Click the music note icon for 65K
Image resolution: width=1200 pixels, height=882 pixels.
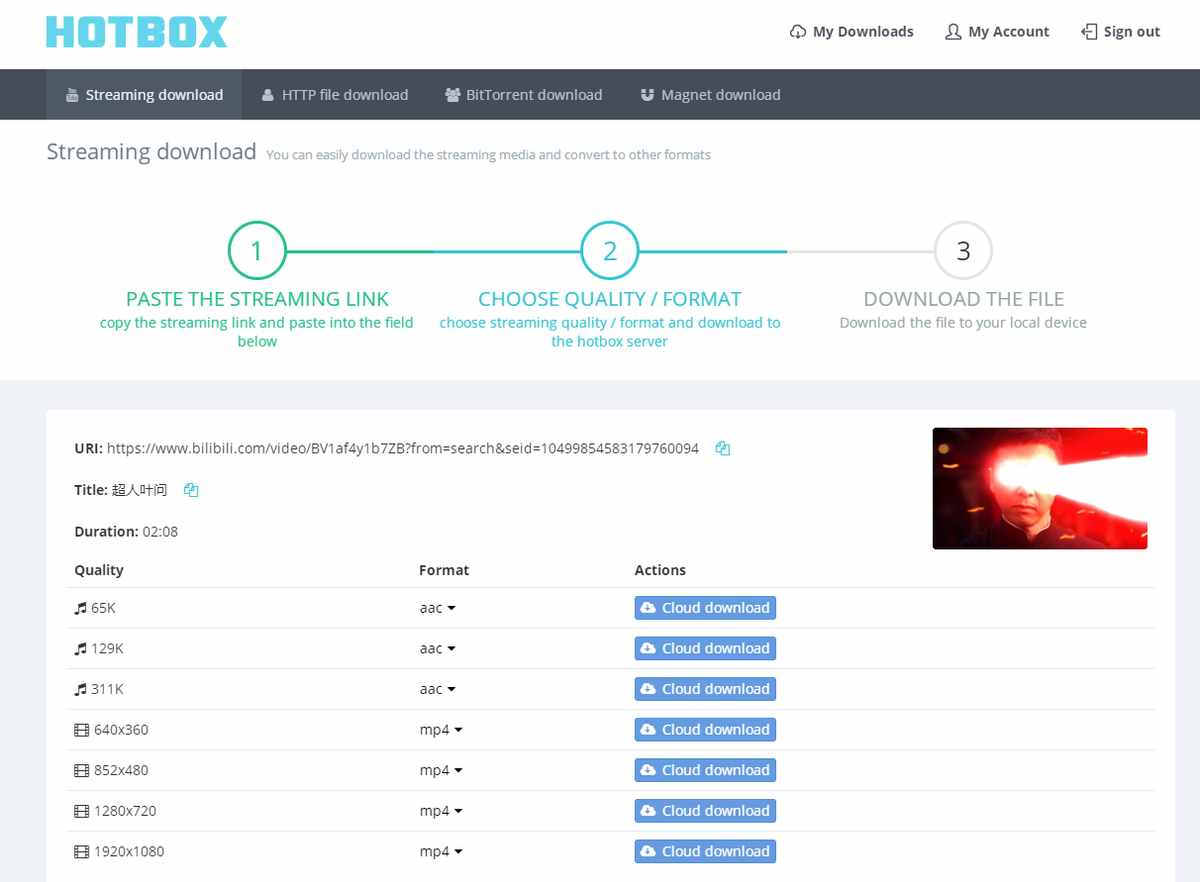[x=81, y=608]
